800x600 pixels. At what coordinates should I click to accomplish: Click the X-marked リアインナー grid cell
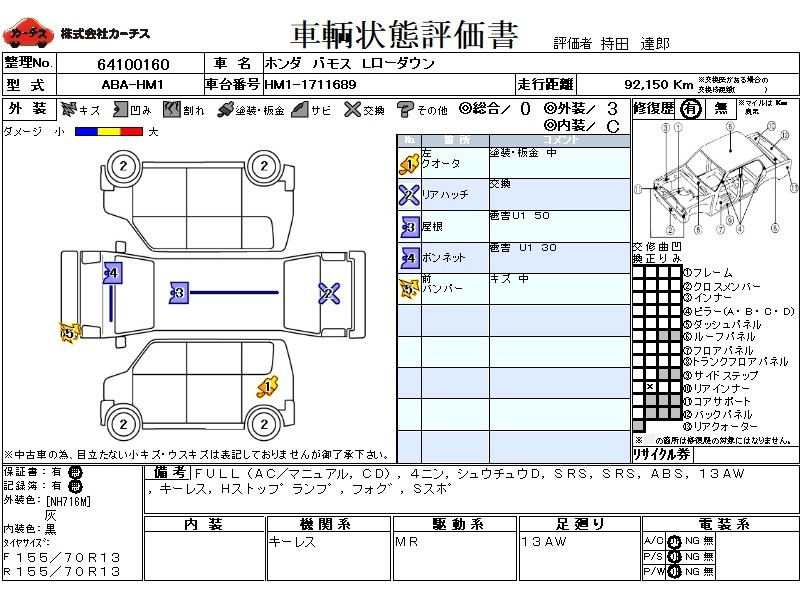click(650, 387)
